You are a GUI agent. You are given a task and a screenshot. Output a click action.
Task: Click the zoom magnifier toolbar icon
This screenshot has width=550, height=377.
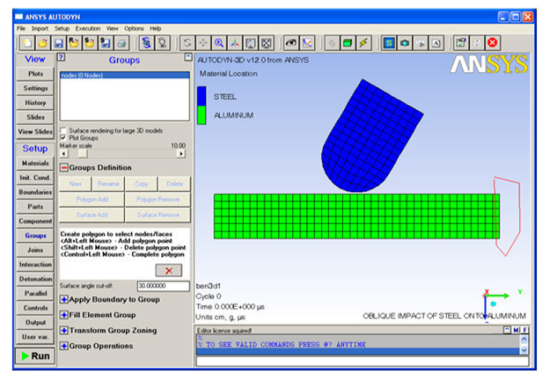[x=219, y=43]
